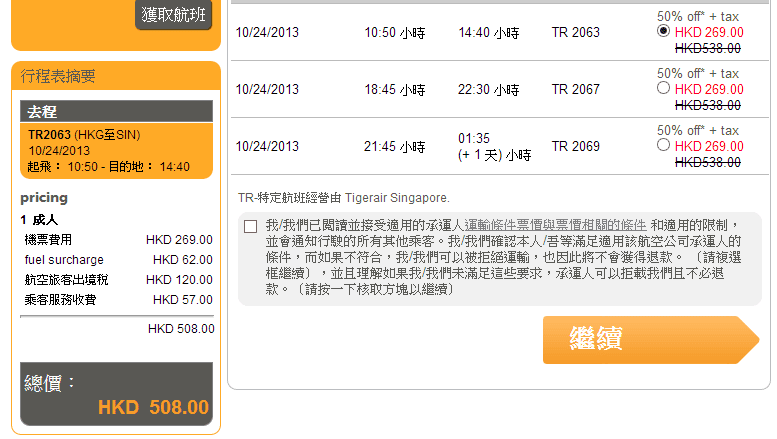
Task: Click the 去程 section header
Action: coord(116,112)
